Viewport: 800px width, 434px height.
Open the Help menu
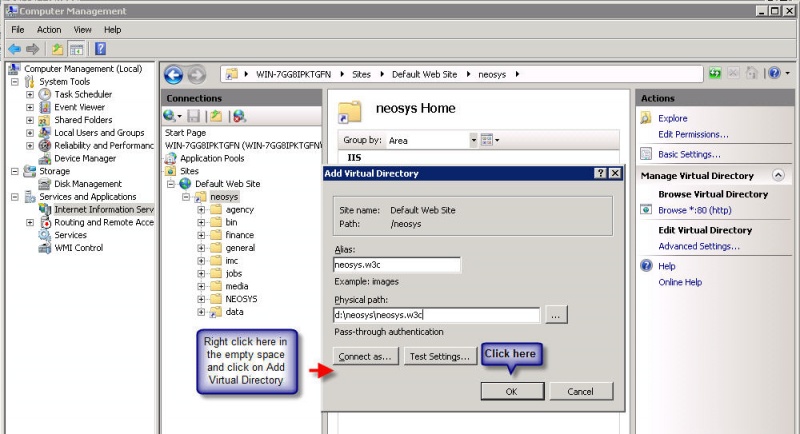[112, 30]
